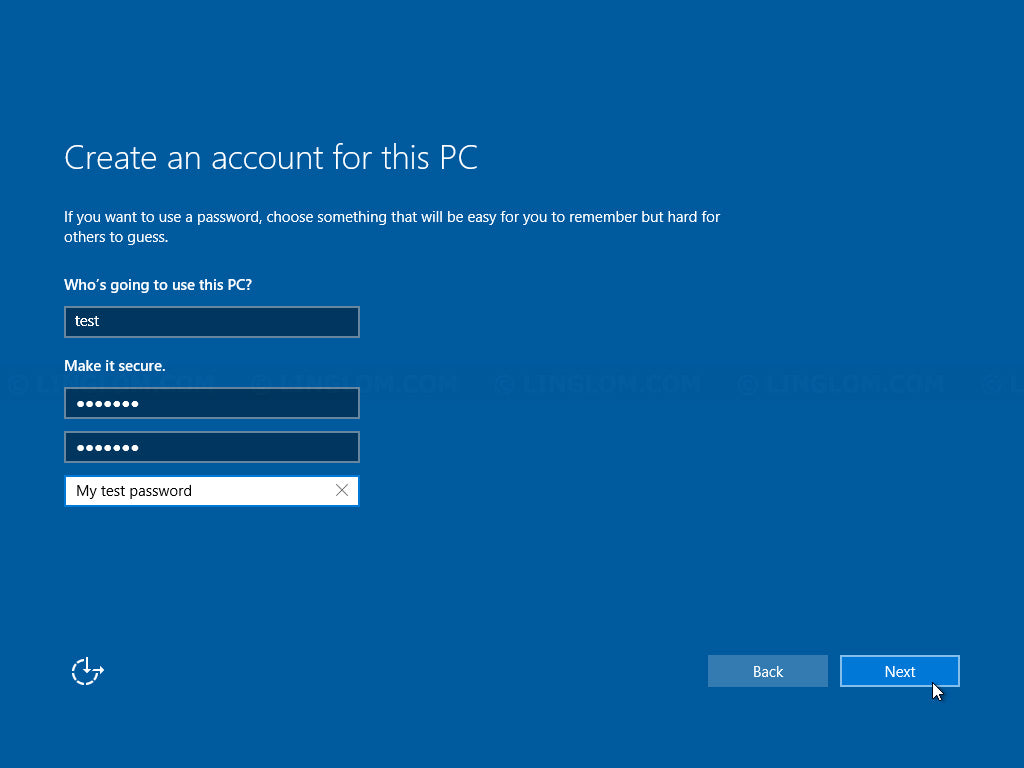Edit the username field containing test

[x=212, y=322]
